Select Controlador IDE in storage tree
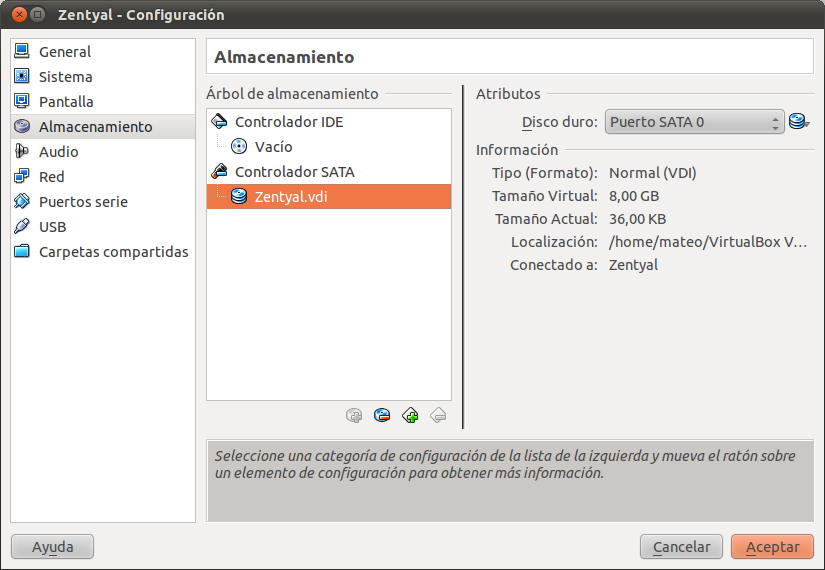This screenshot has width=825, height=570. pyautogui.click(x=329, y=122)
